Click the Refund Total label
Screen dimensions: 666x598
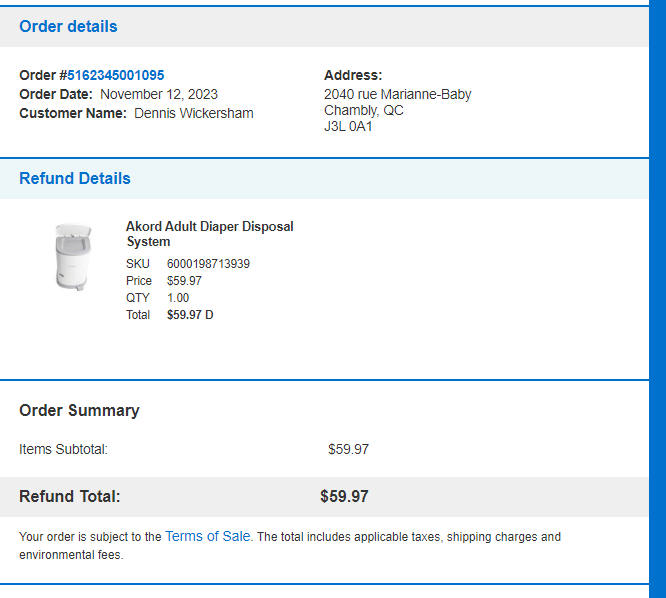click(x=70, y=496)
